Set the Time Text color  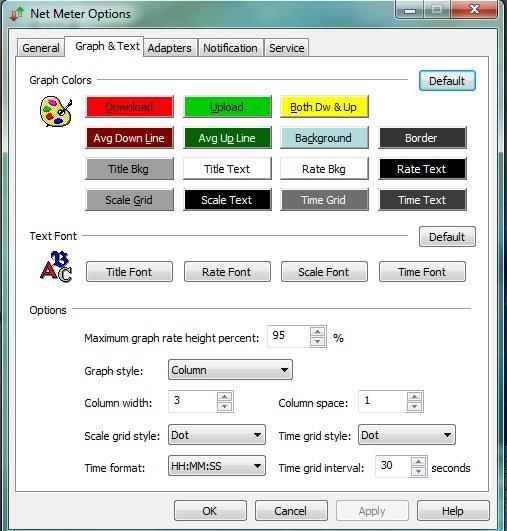(x=422, y=200)
